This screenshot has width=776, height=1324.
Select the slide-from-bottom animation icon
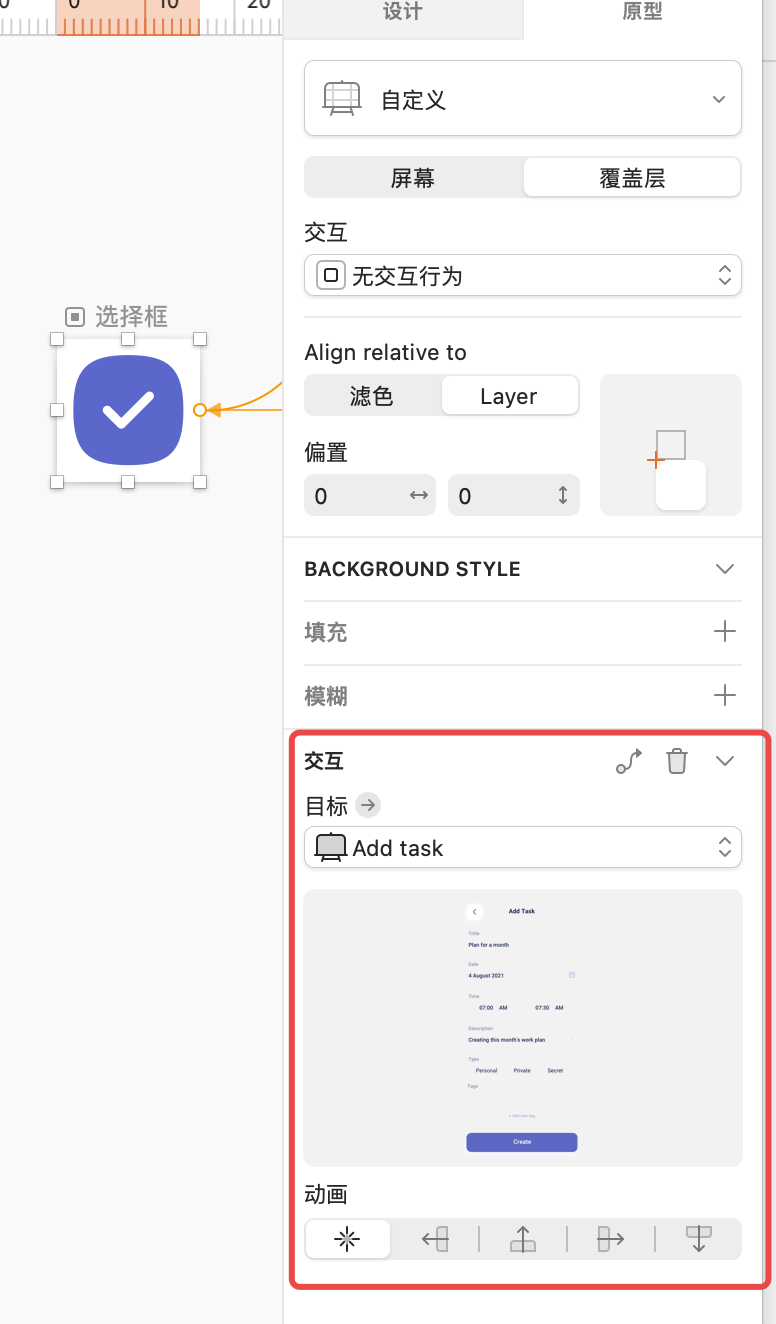(523, 1240)
